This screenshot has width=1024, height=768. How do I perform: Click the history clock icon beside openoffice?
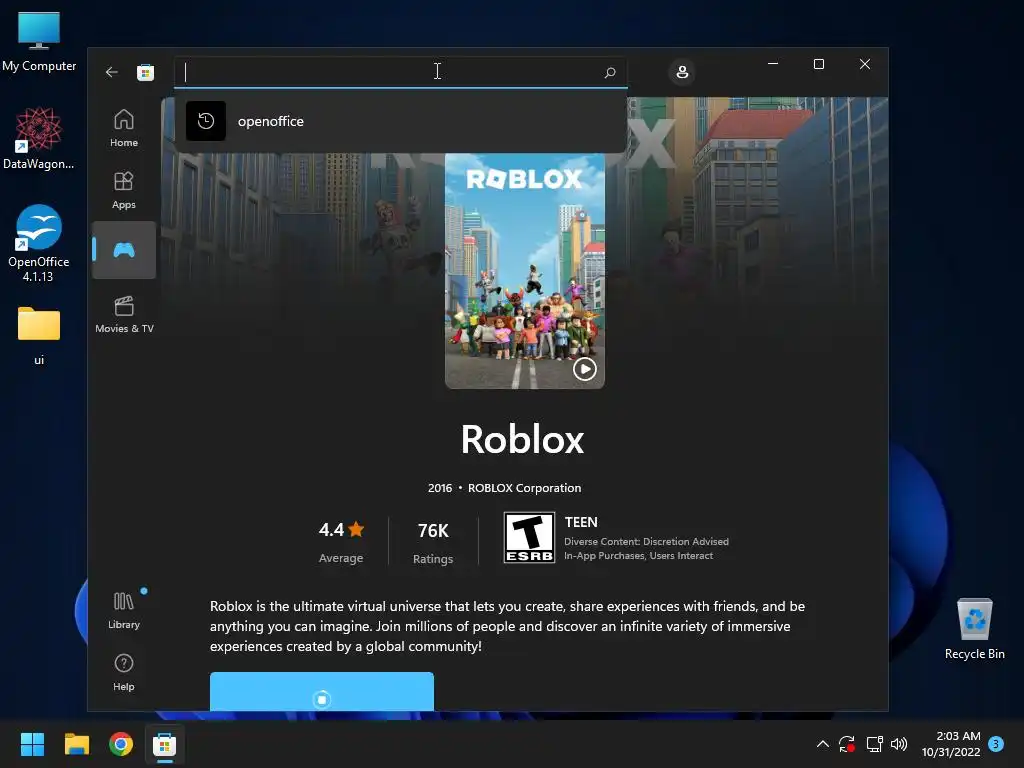206,121
